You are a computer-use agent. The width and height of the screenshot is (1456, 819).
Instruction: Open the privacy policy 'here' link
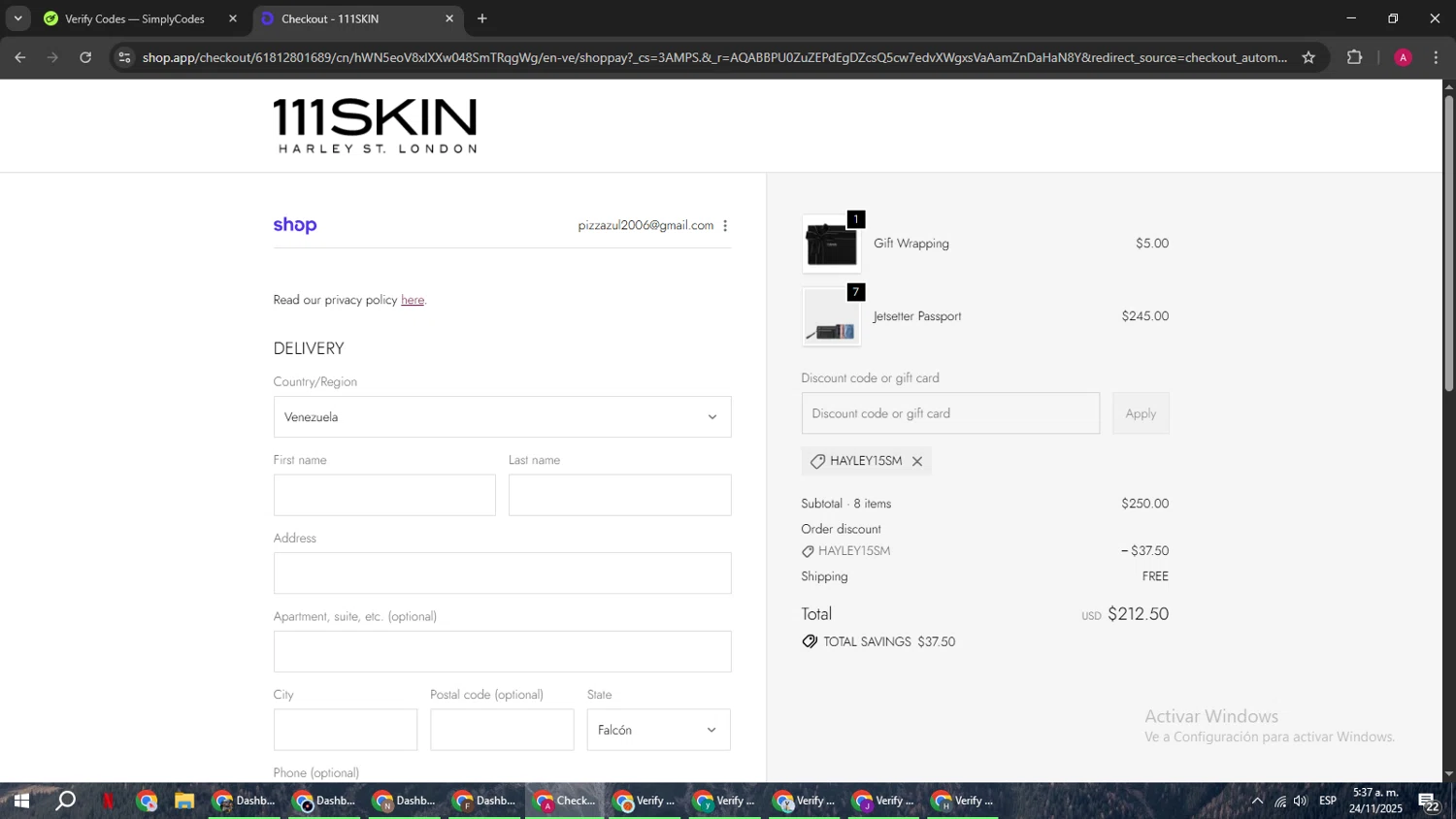click(x=413, y=300)
